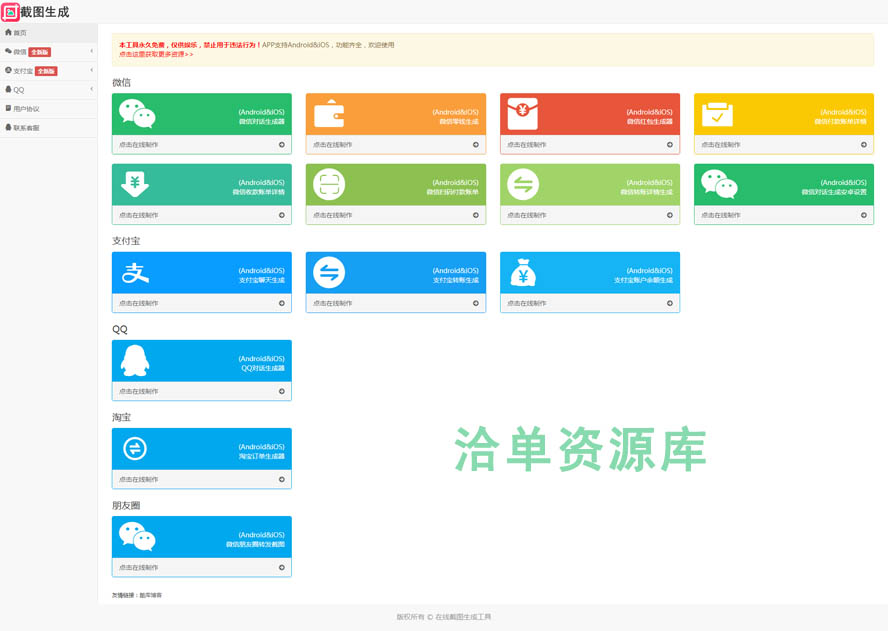Click 点击在线制作 under 微信对话生成安卓设置

[720, 215]
